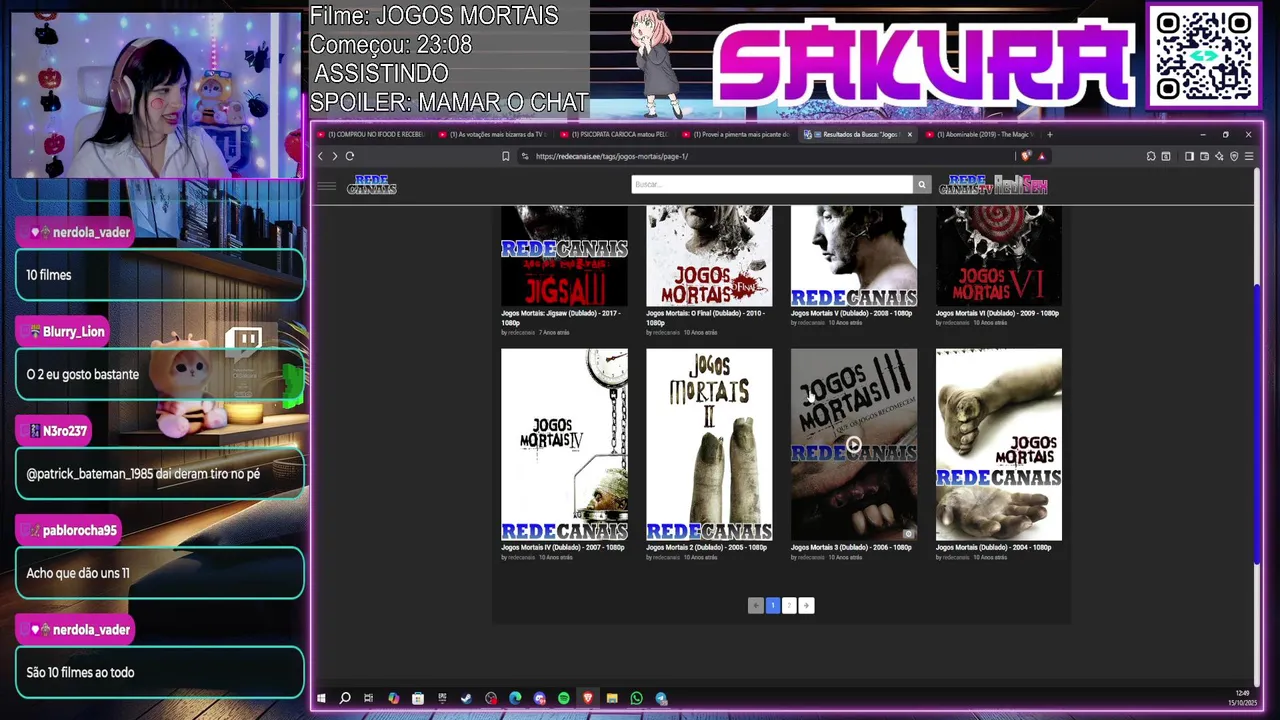This screenshot has width=1280, height=720.
Task: Open Jogos Mortais 3 (Dublado) 2006 title
Action: (x=851, y=547)
